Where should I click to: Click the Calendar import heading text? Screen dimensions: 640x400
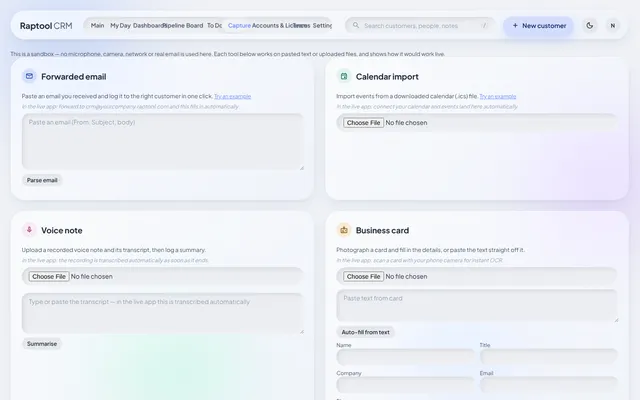coord(387,77)
